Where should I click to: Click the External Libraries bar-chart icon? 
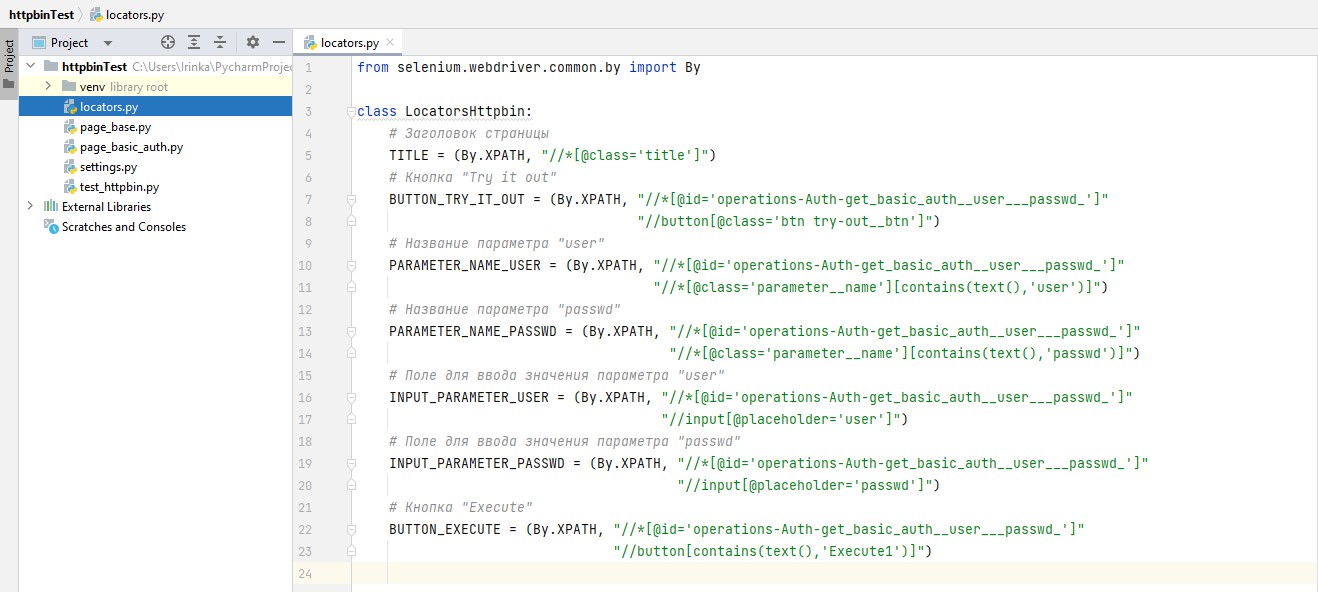[x=51, y=207]
